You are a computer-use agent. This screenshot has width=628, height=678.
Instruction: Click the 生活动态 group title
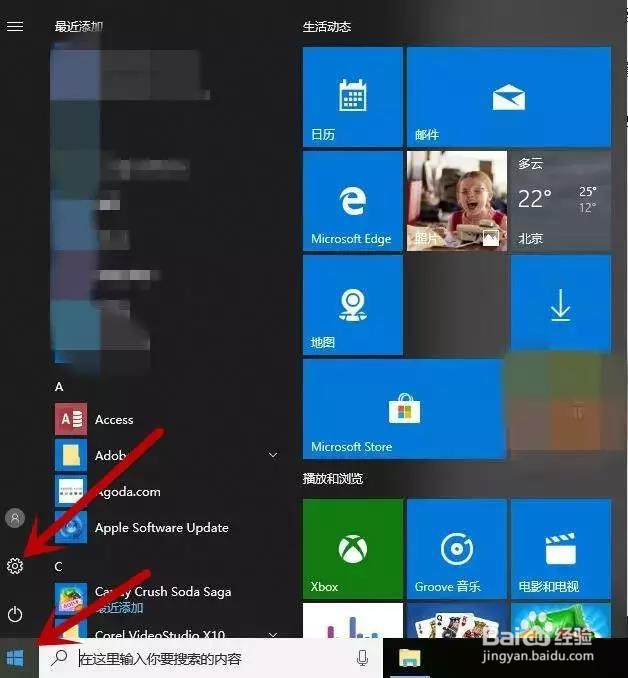[x=327, y=27]
